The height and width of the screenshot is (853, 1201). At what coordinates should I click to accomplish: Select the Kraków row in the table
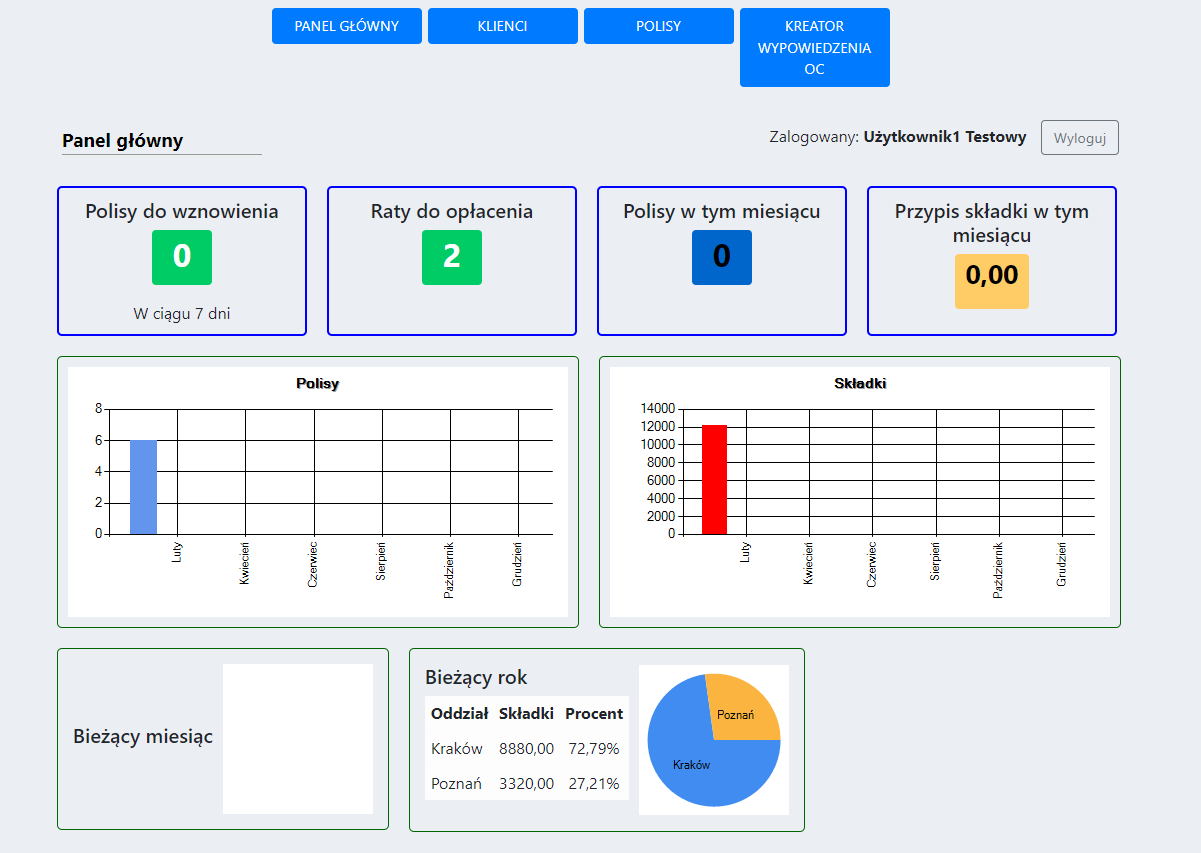click(527, 748)
